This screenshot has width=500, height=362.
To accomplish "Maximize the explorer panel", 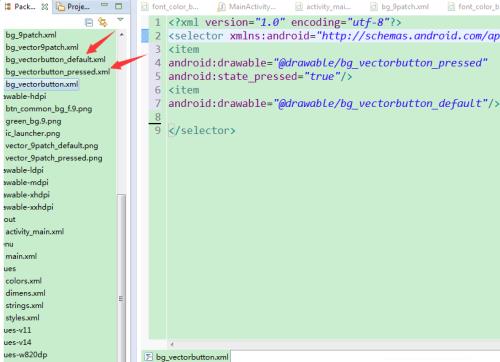I will [x=118, y=6].
